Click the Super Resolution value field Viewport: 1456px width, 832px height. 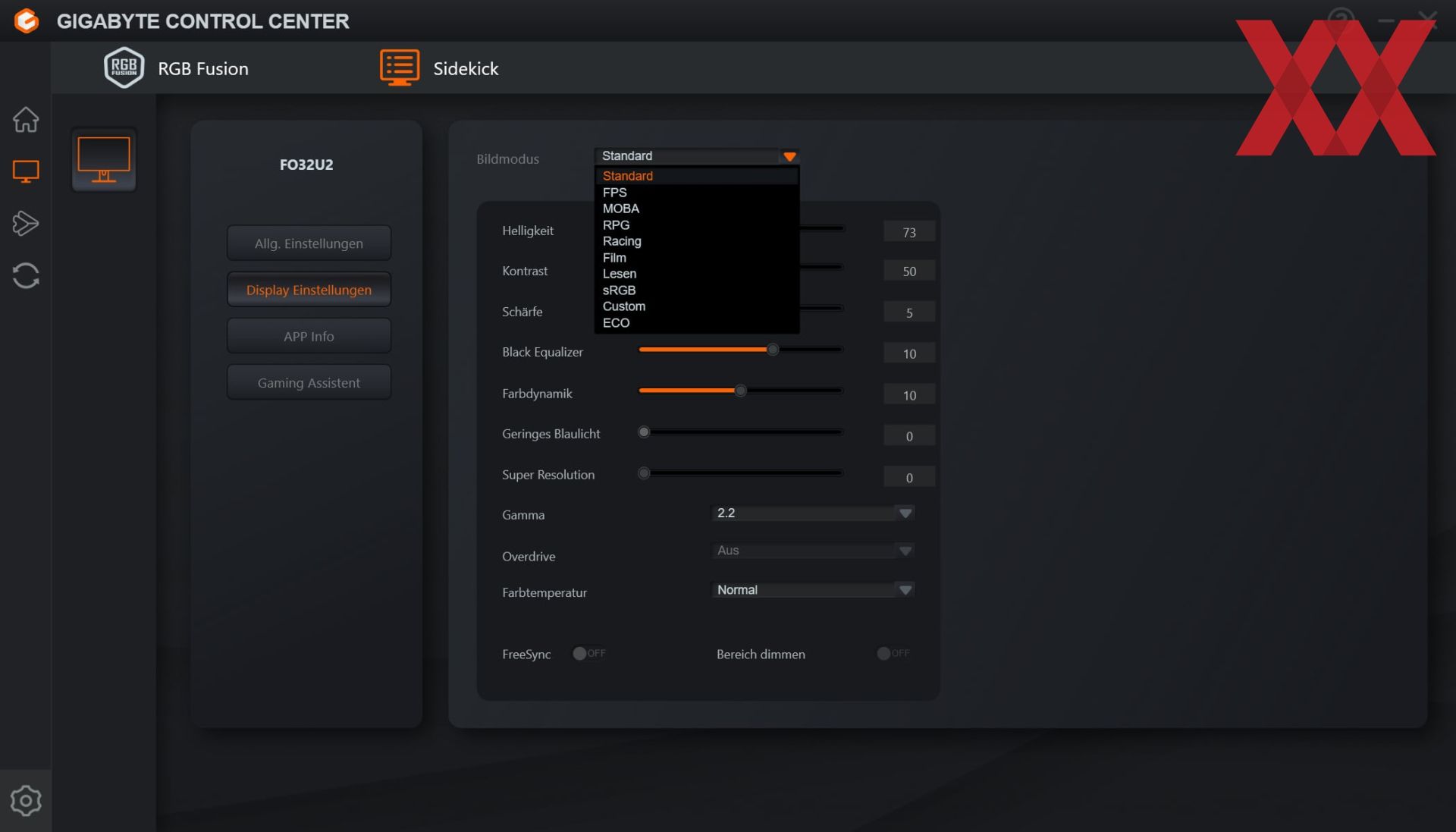909,478
